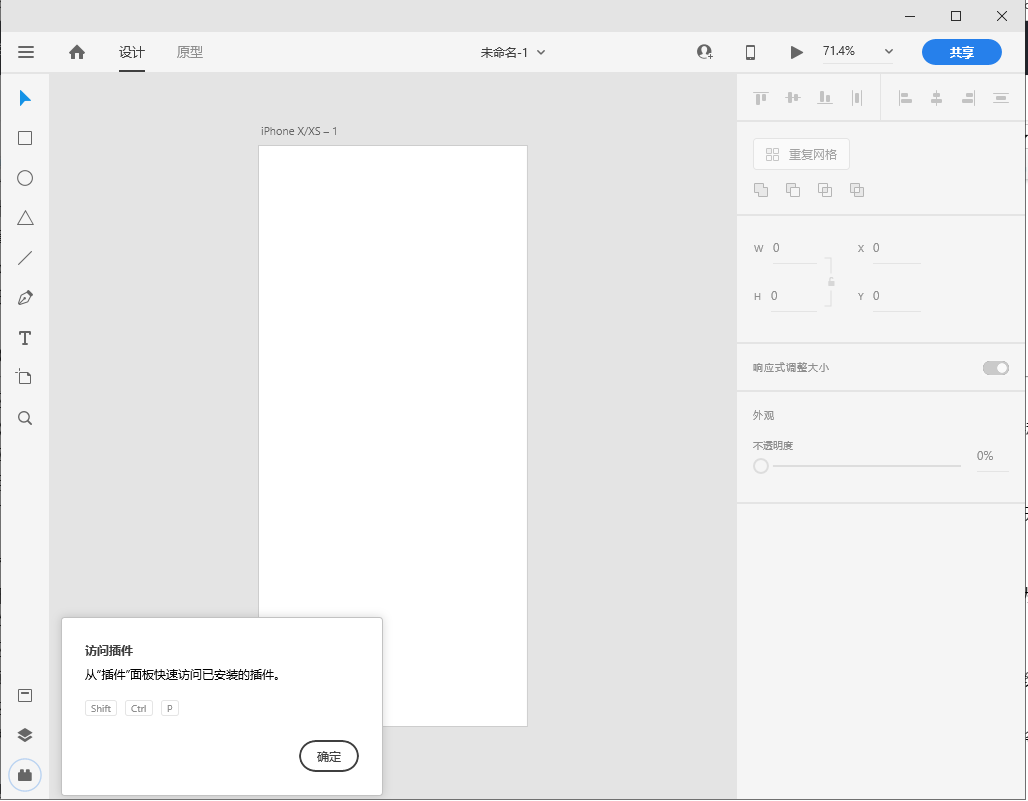Click the align center horizontally icon
Viewport: 1028px width, 801px height.
[937, 98]
